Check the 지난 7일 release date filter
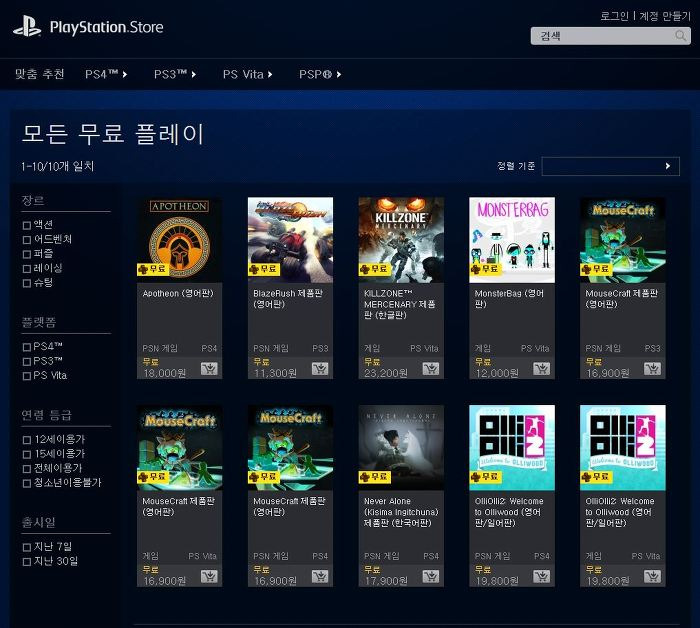This screenshot has height=628, width=700. tap(27, 547)
